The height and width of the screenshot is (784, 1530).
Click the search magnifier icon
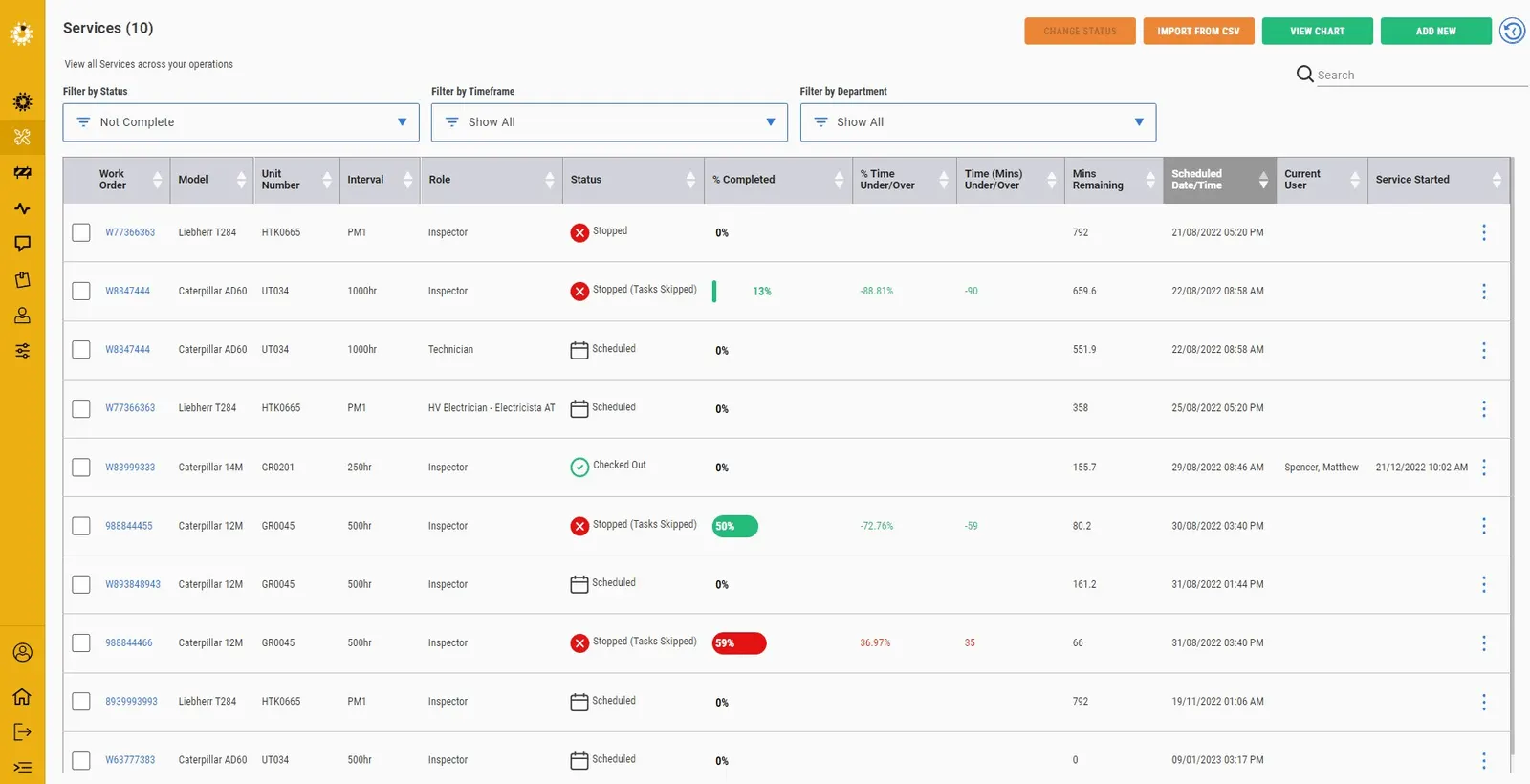[x=1304, y=74]
